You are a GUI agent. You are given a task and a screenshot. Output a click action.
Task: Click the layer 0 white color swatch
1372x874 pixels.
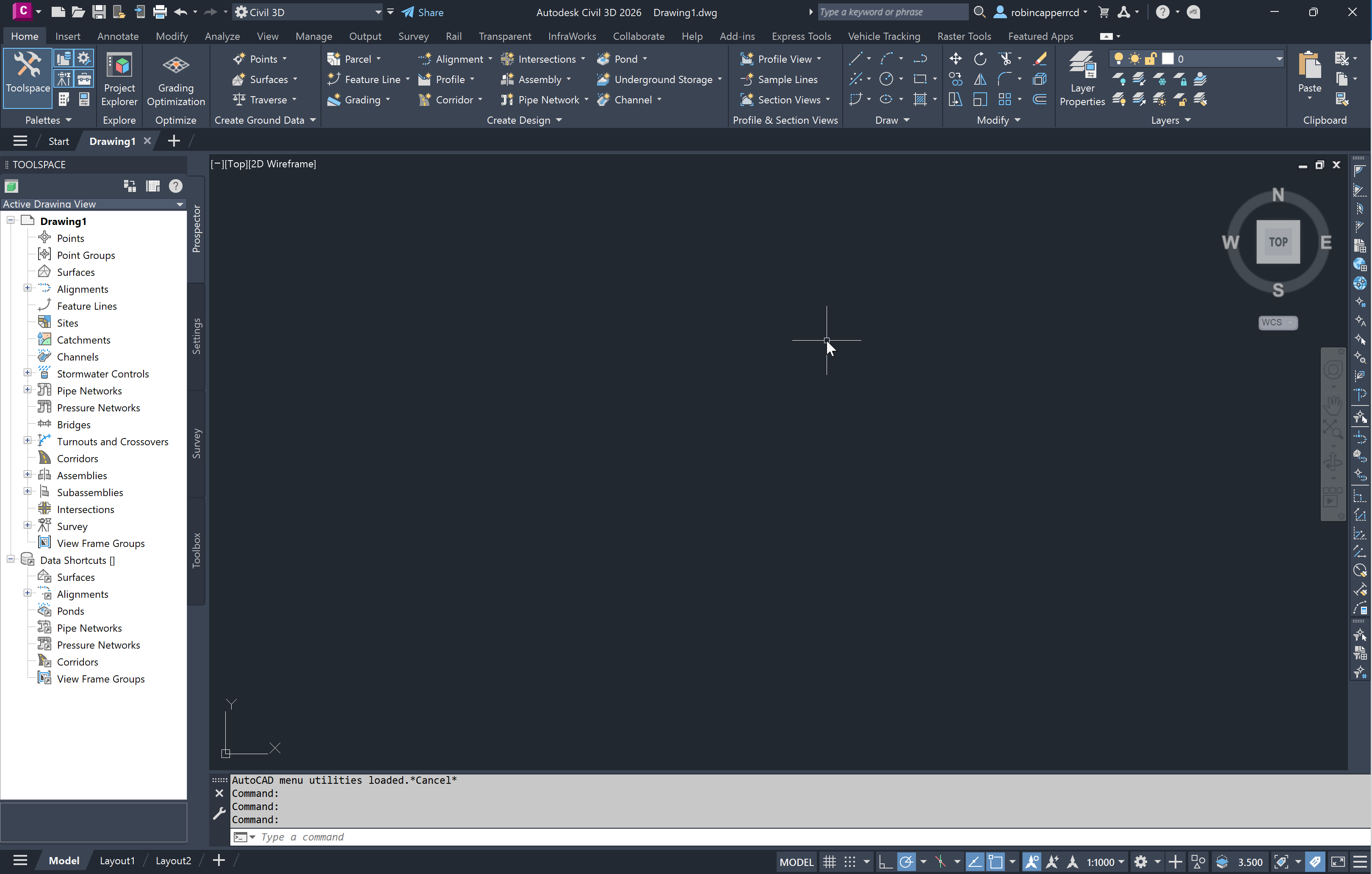(x=1167, y=59)
